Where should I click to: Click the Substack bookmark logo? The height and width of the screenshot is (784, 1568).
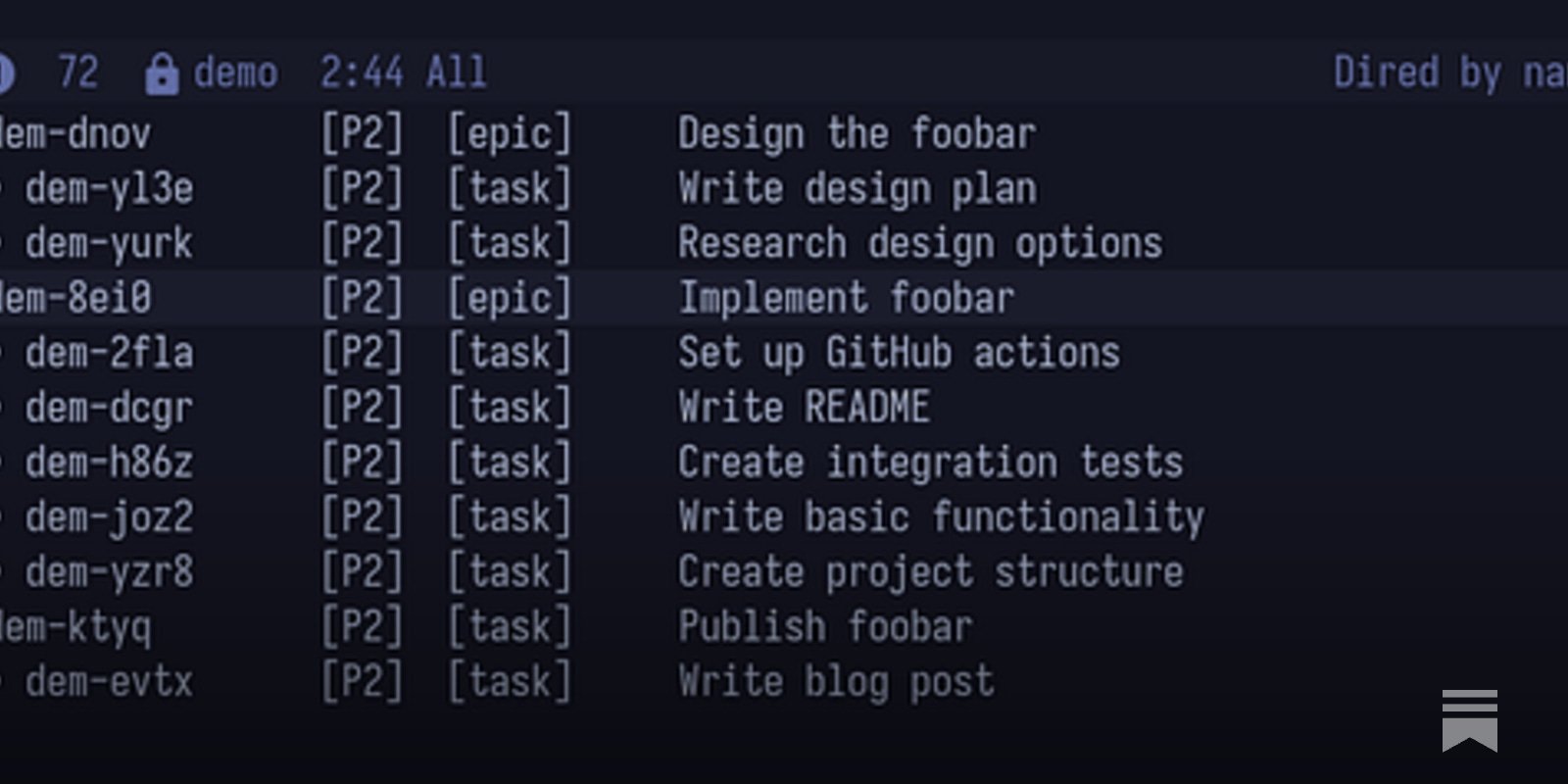pyautogui.click(x=1469, y=720)
